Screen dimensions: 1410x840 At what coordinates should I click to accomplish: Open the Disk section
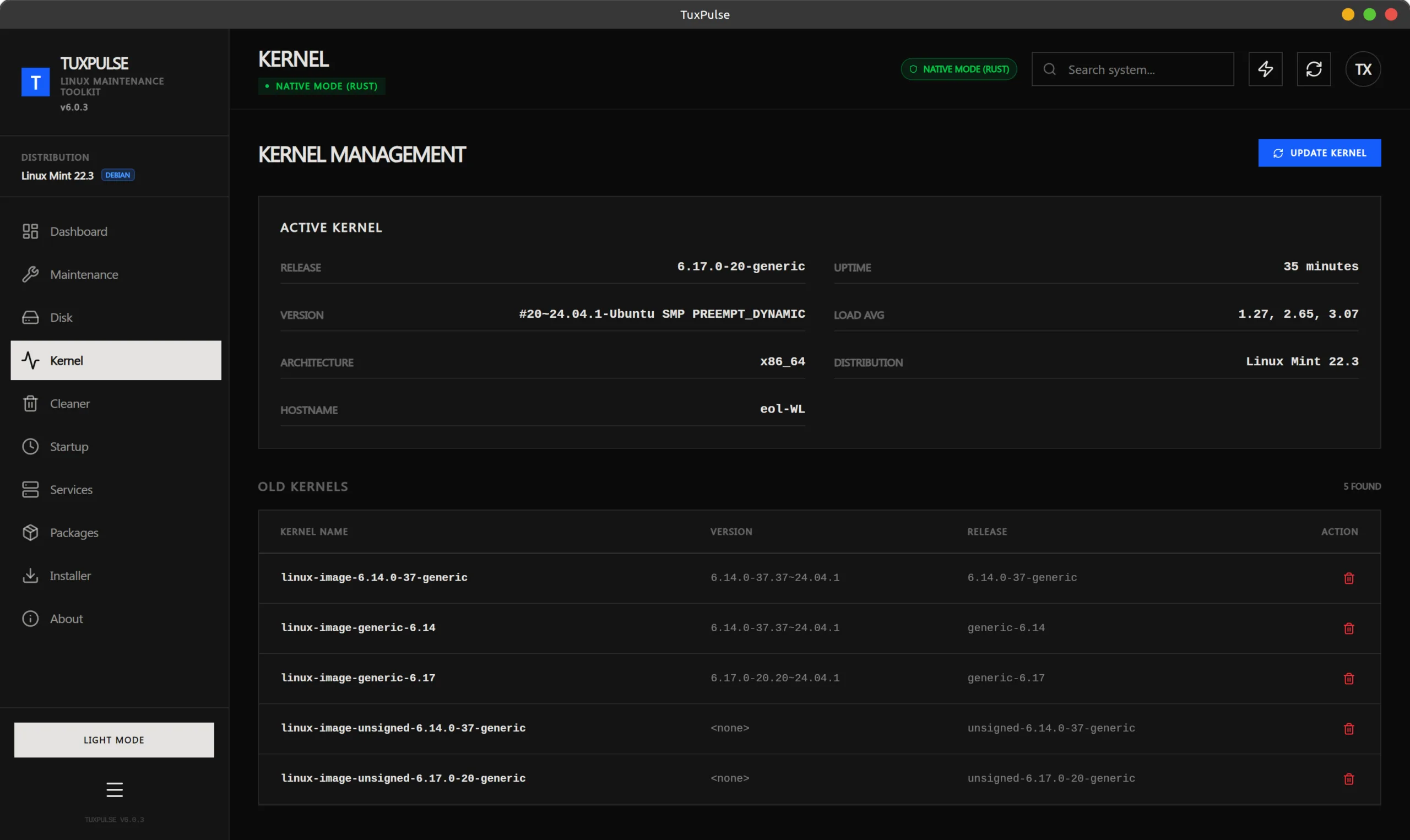pyautogui.click(x=61, y=317)
